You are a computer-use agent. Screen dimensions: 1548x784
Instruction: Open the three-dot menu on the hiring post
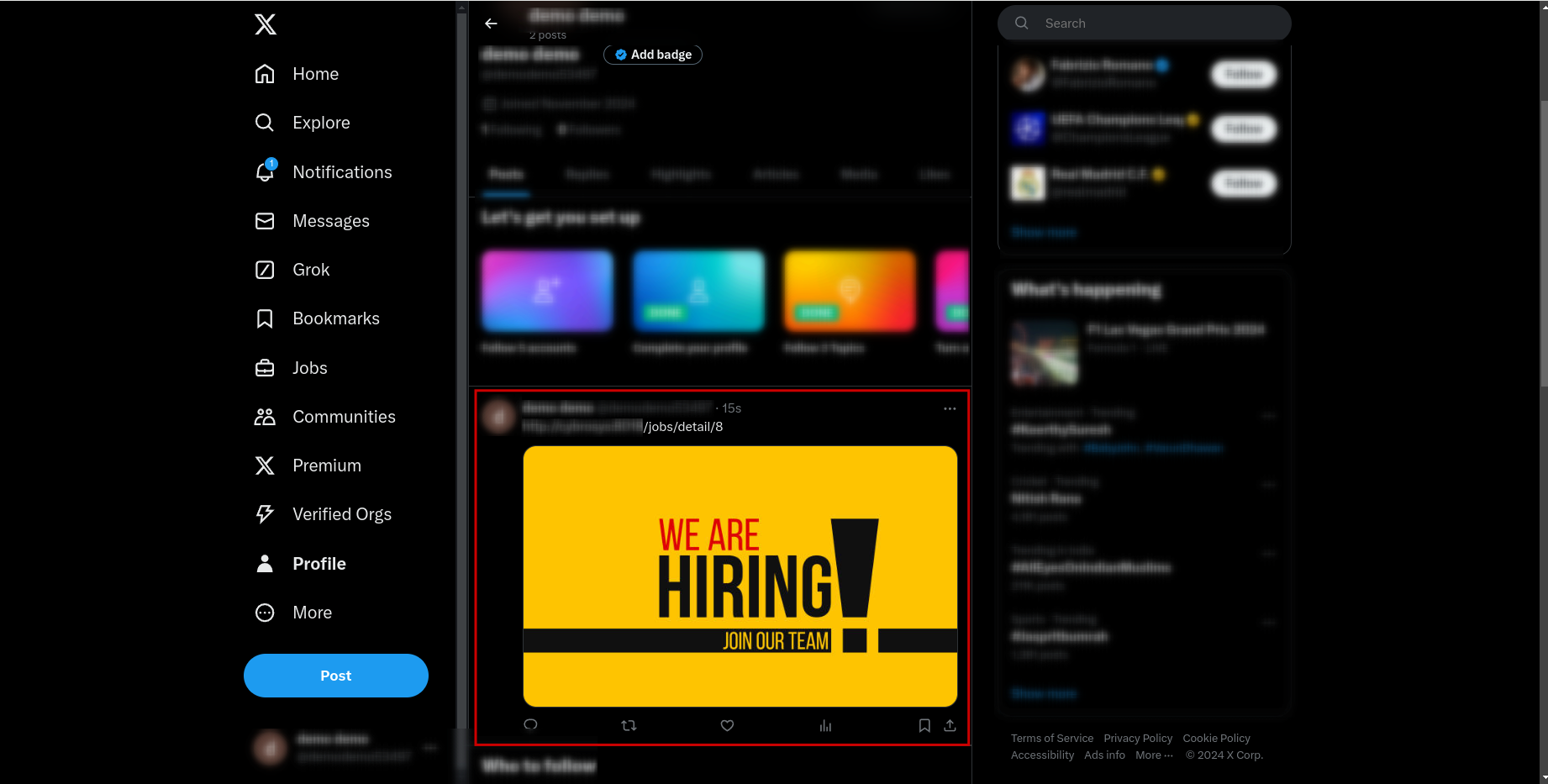[950, 408]
